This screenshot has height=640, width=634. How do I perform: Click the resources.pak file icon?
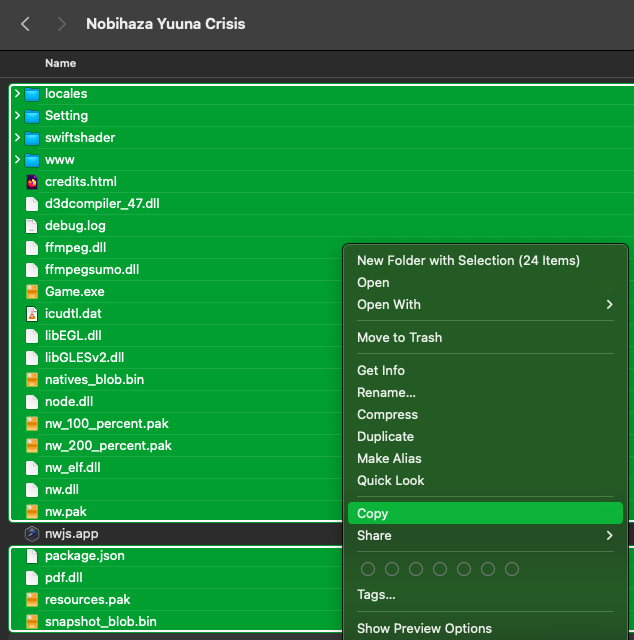pos(32,600)
